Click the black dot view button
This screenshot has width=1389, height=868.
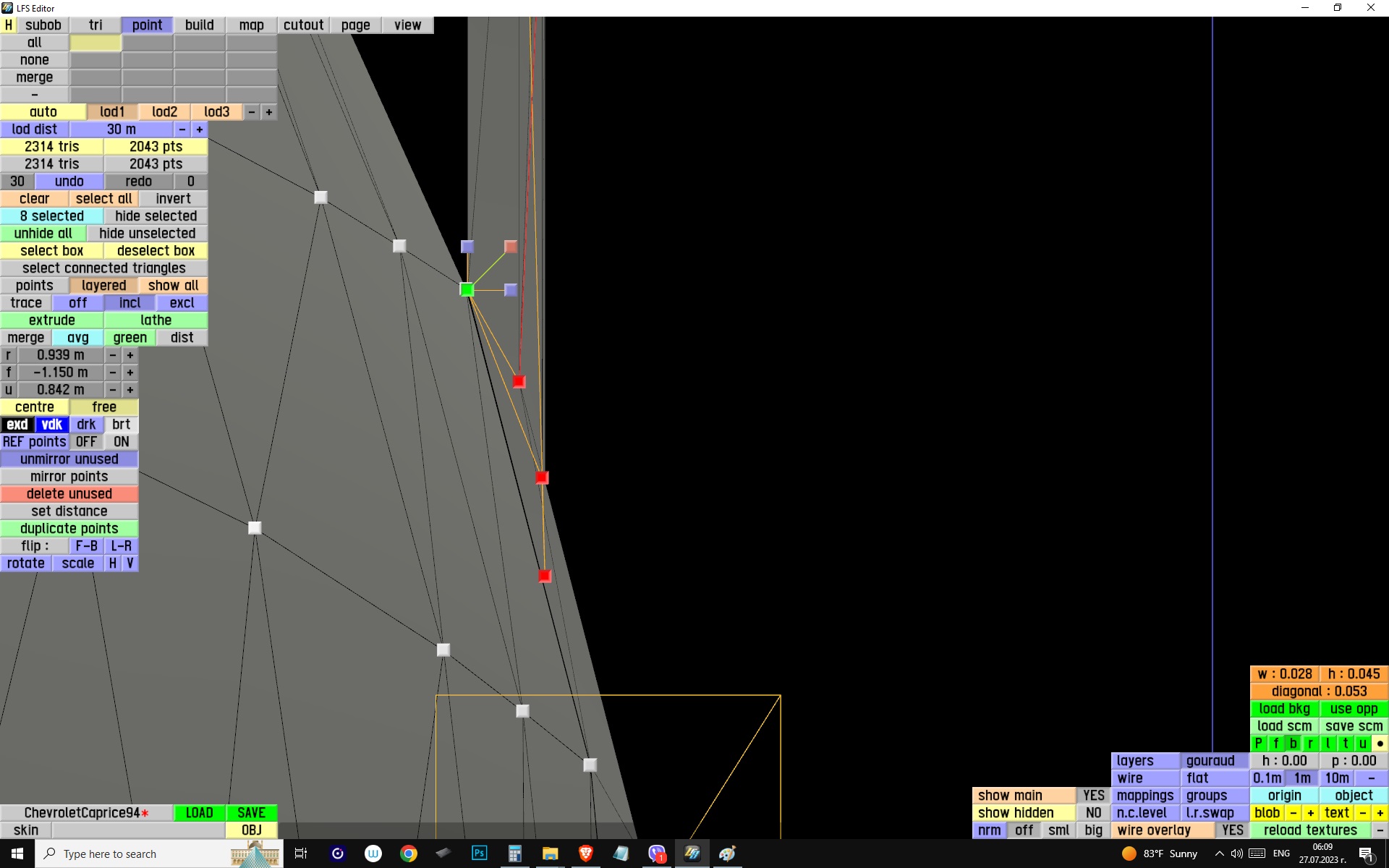pos(1380,744)
